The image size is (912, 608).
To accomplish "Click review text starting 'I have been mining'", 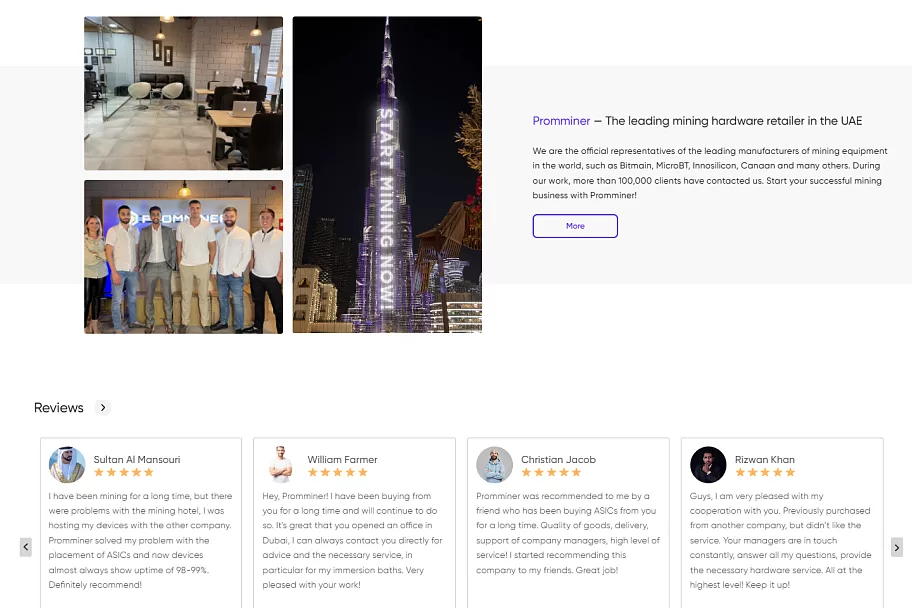I will [140, 540].
